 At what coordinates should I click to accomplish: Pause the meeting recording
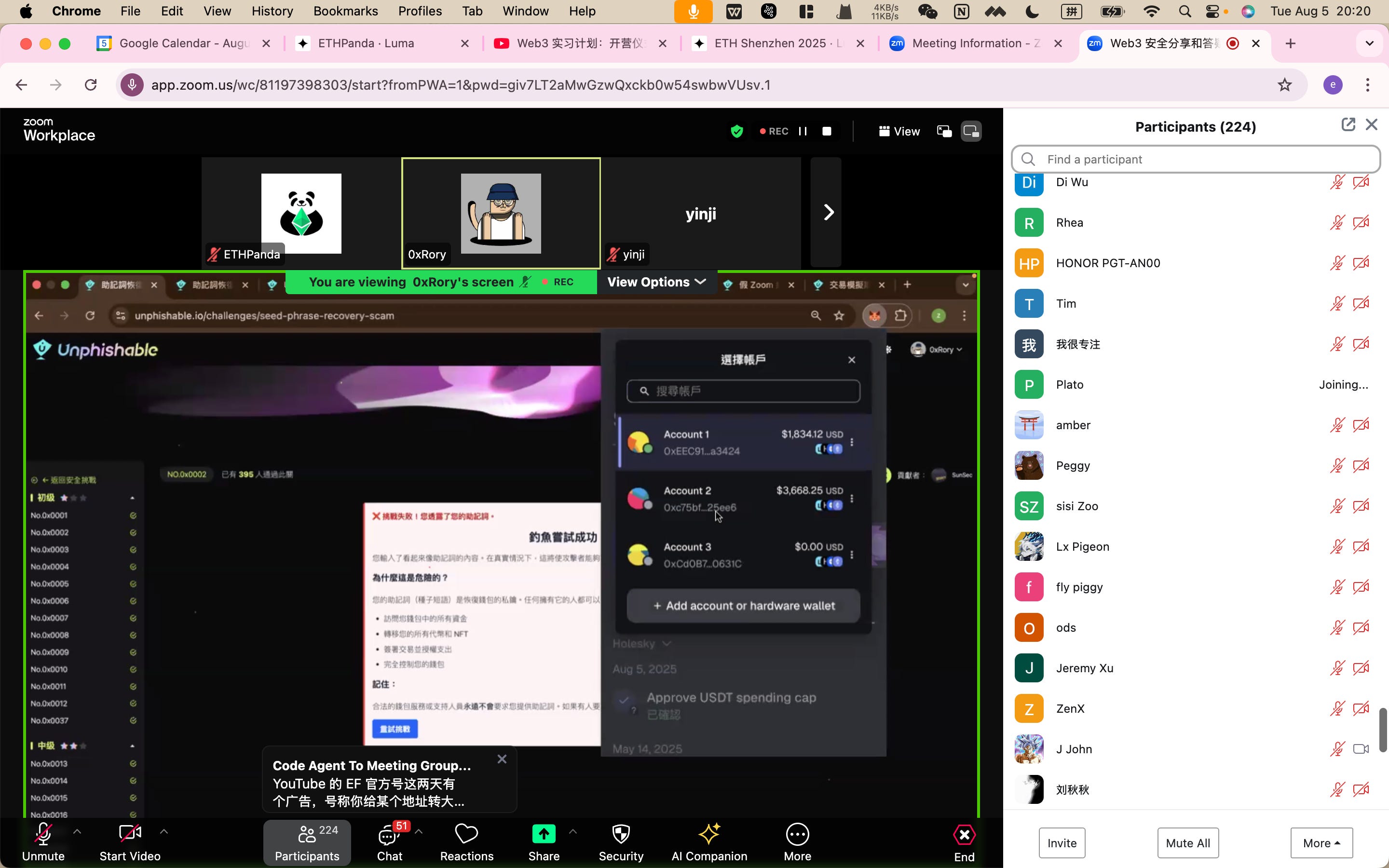pyautogui.click(x=803, y=132)
